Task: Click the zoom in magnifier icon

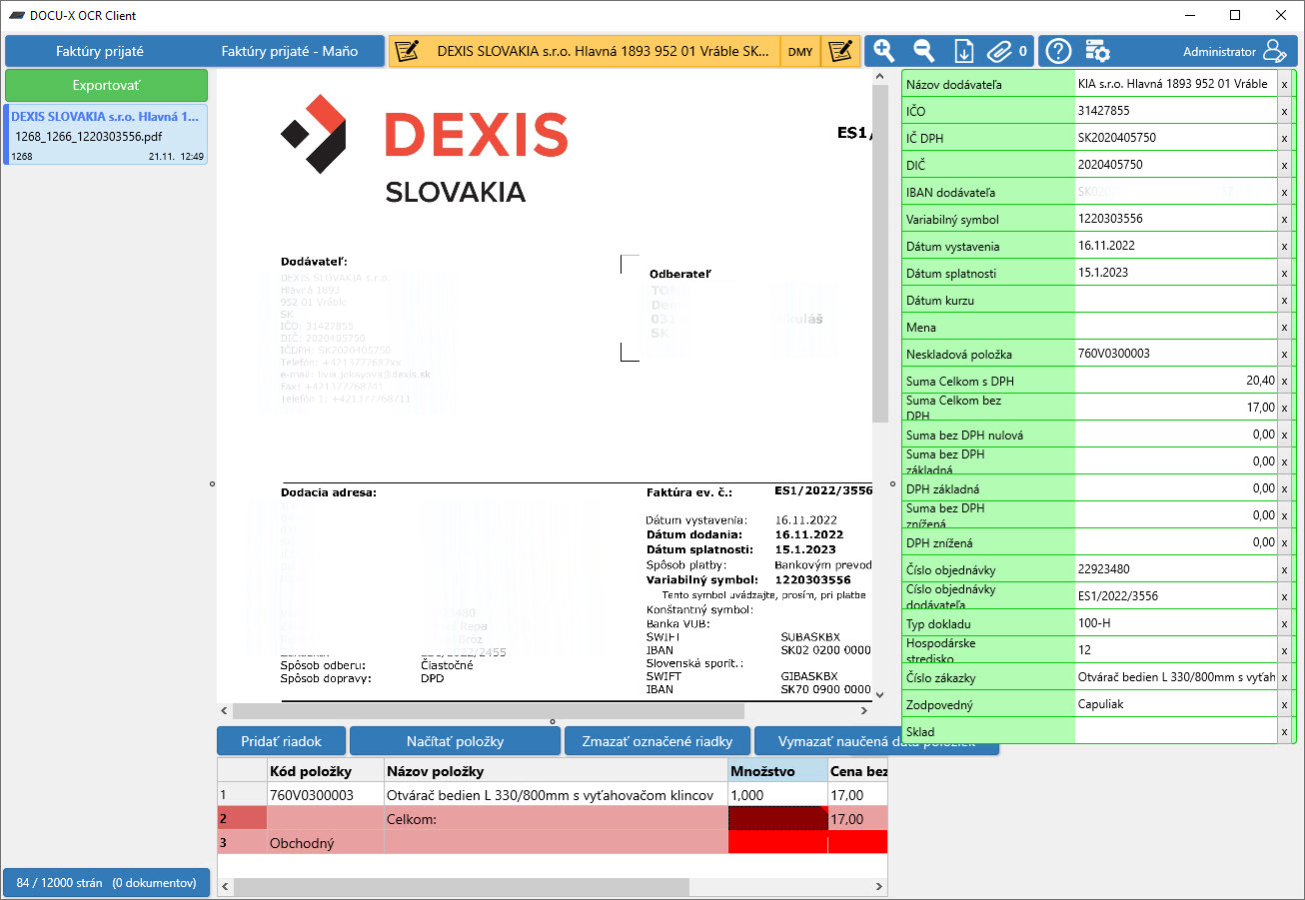Action: [884, 51]
